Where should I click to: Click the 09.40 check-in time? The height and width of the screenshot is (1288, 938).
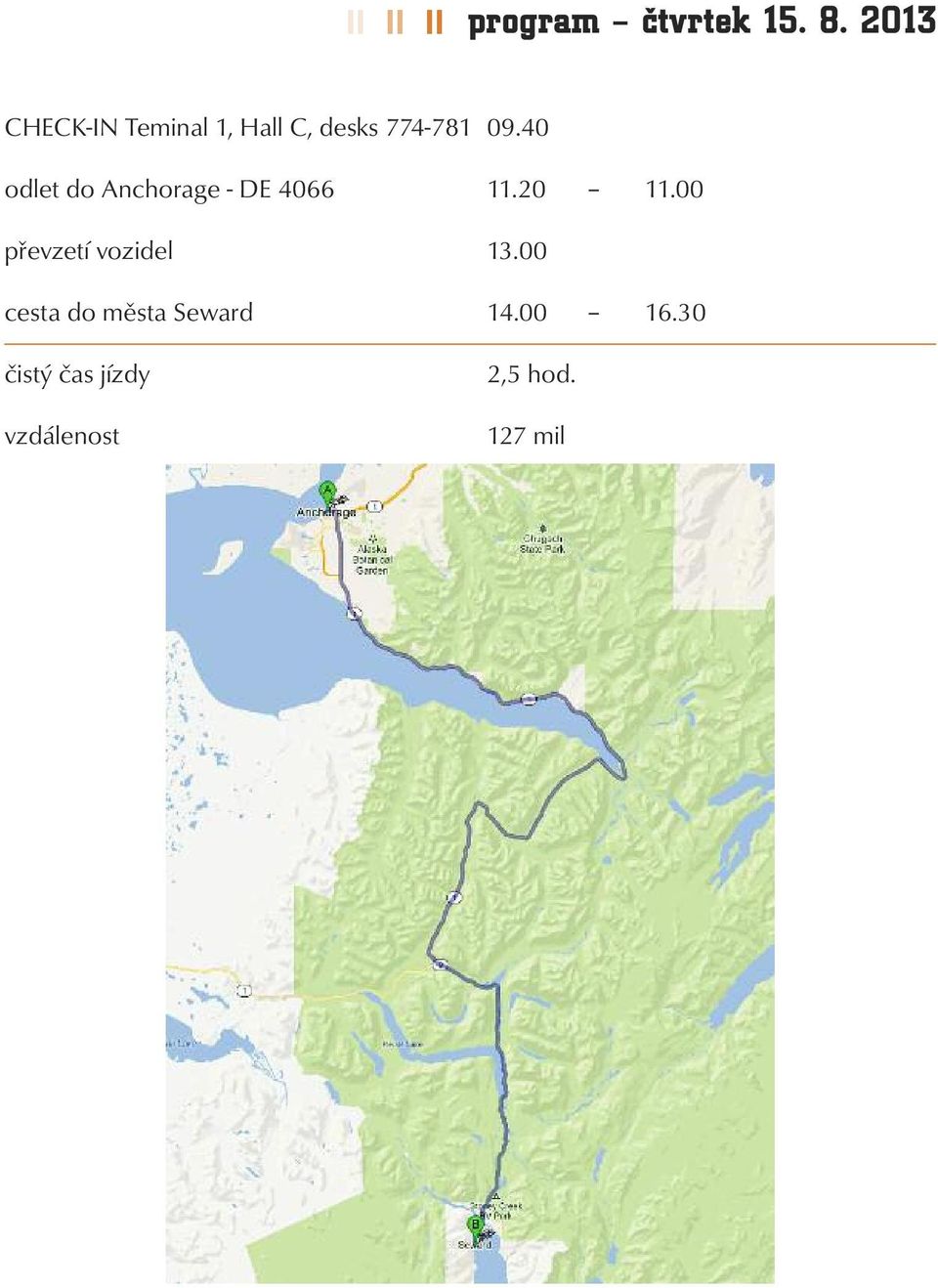pos(518,128)
